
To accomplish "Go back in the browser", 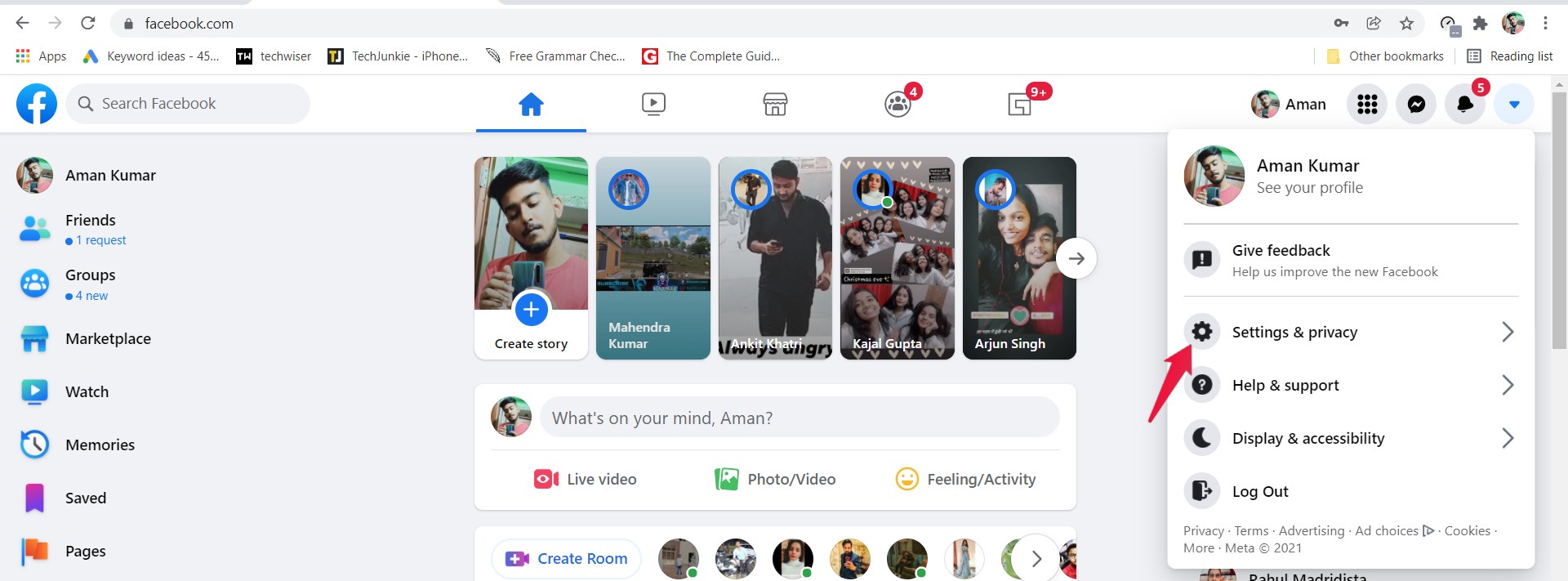I will pyautogui.click(x=22, y=23).
